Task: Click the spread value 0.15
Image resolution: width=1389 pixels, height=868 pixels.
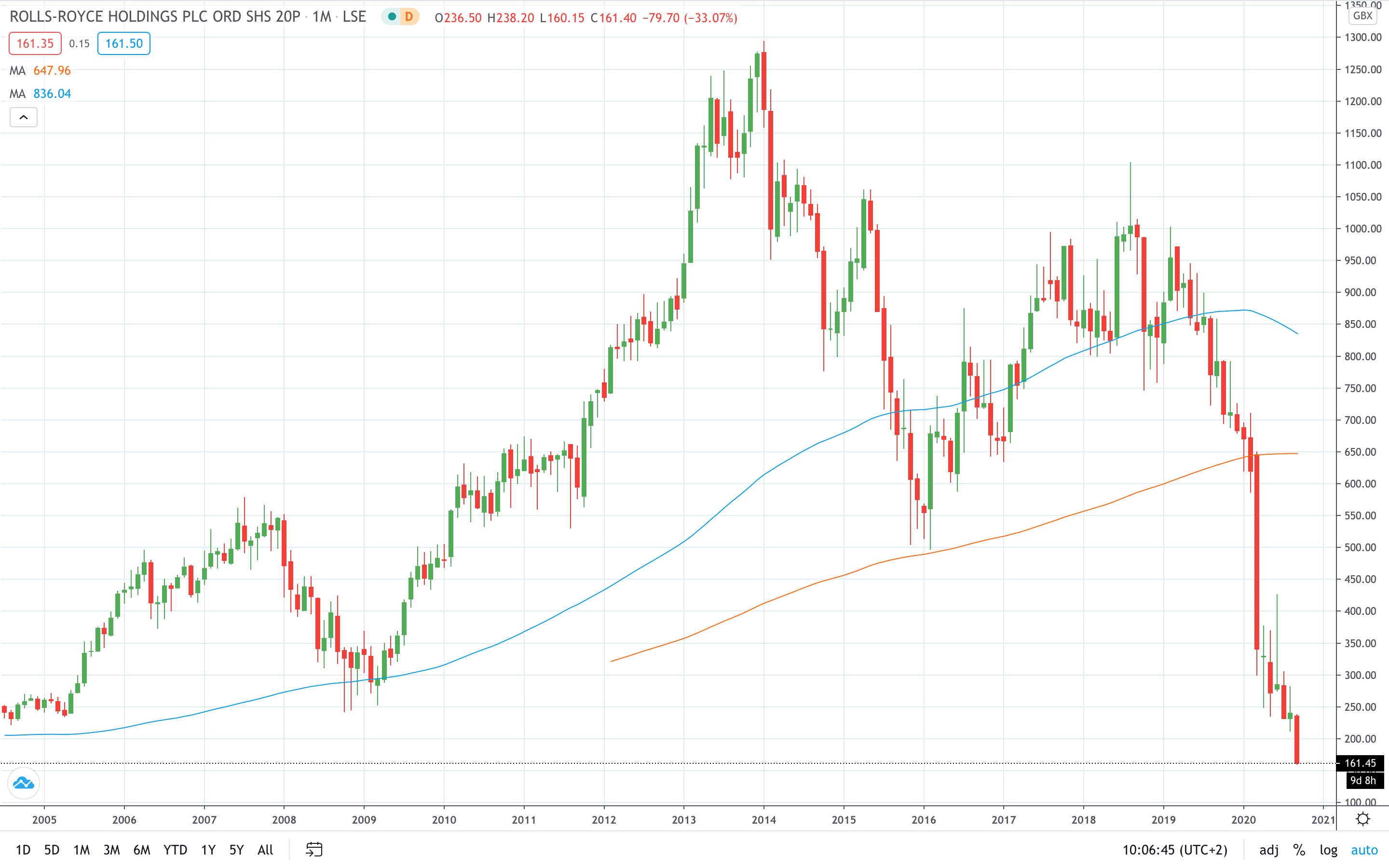Action: point(79,43)
